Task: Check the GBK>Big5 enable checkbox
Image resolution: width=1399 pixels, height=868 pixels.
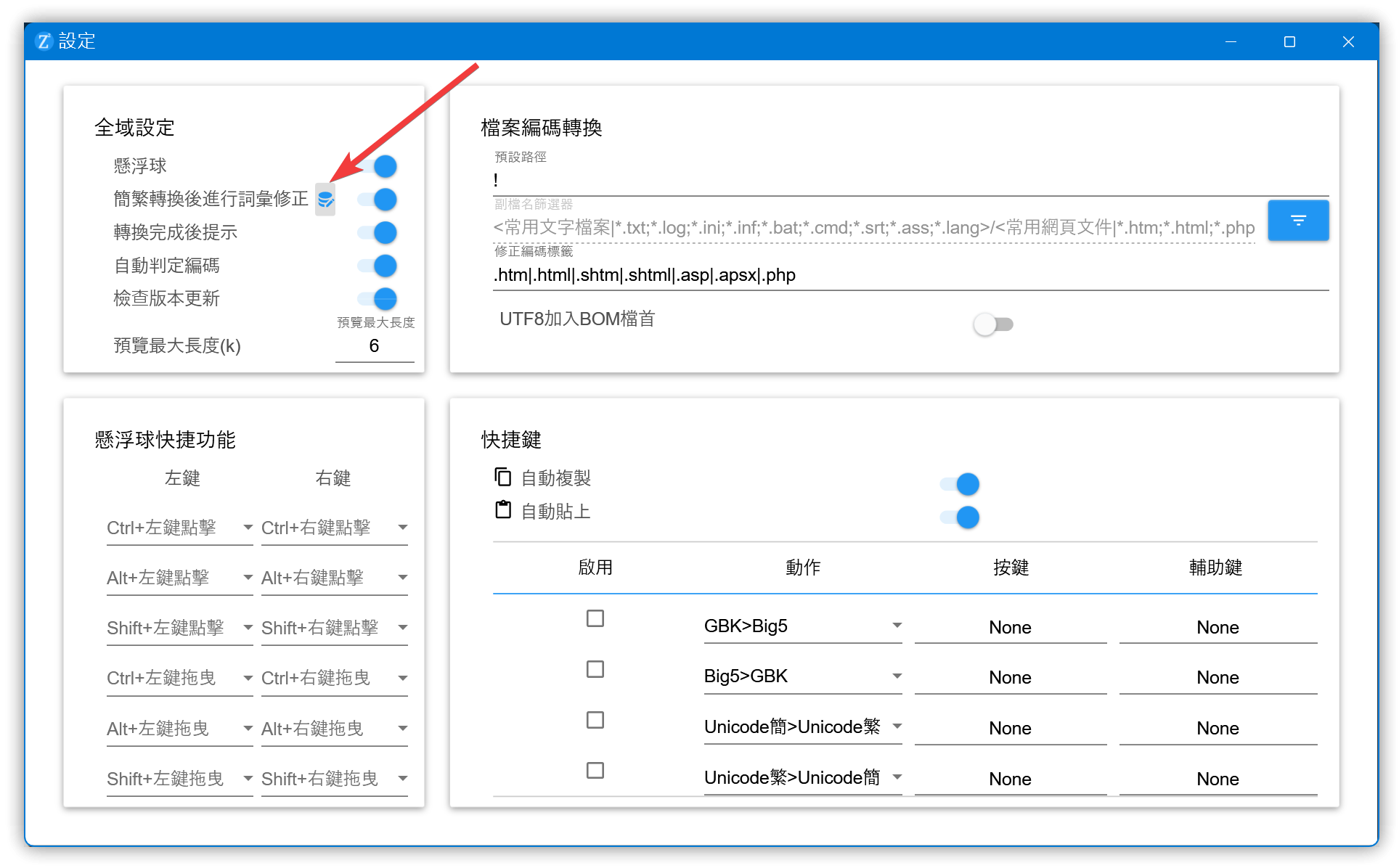Action: [595, 618]
